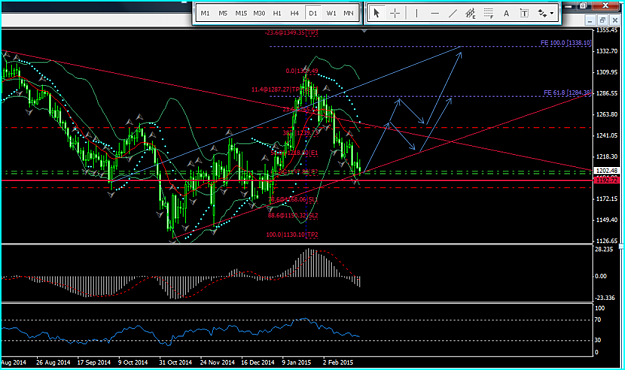Click the 88.6 SL2 Fibonacci label
The width and height of the screenshot is (625, 370).
pos(293,215)
